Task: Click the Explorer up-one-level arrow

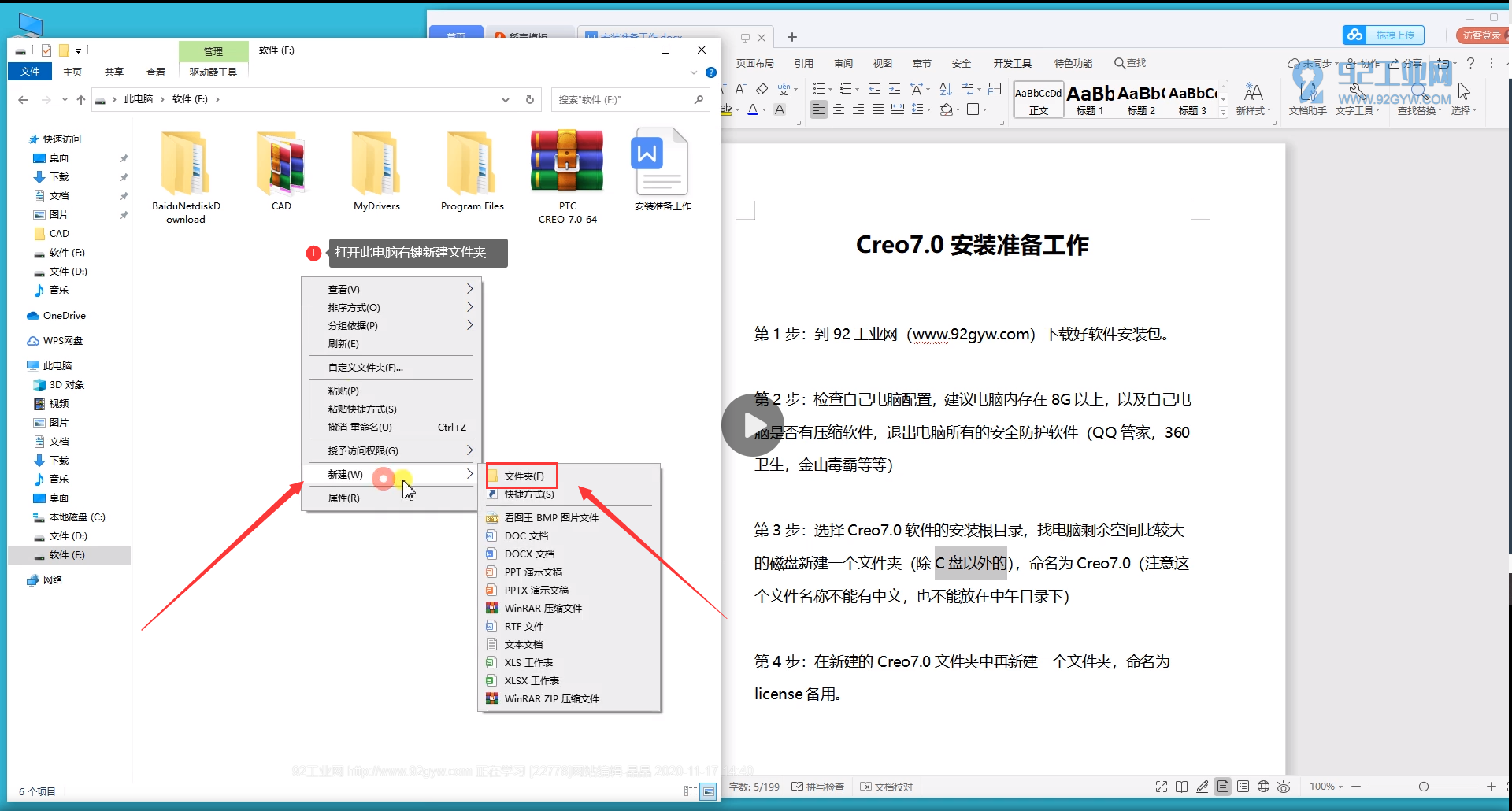Action: point(80,100)
